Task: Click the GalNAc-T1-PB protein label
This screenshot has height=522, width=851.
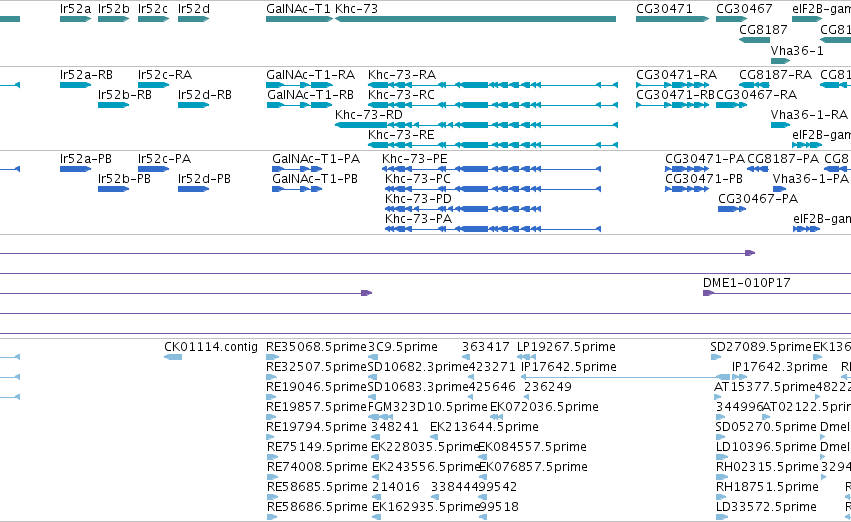Action: click(x=315, y=179)
